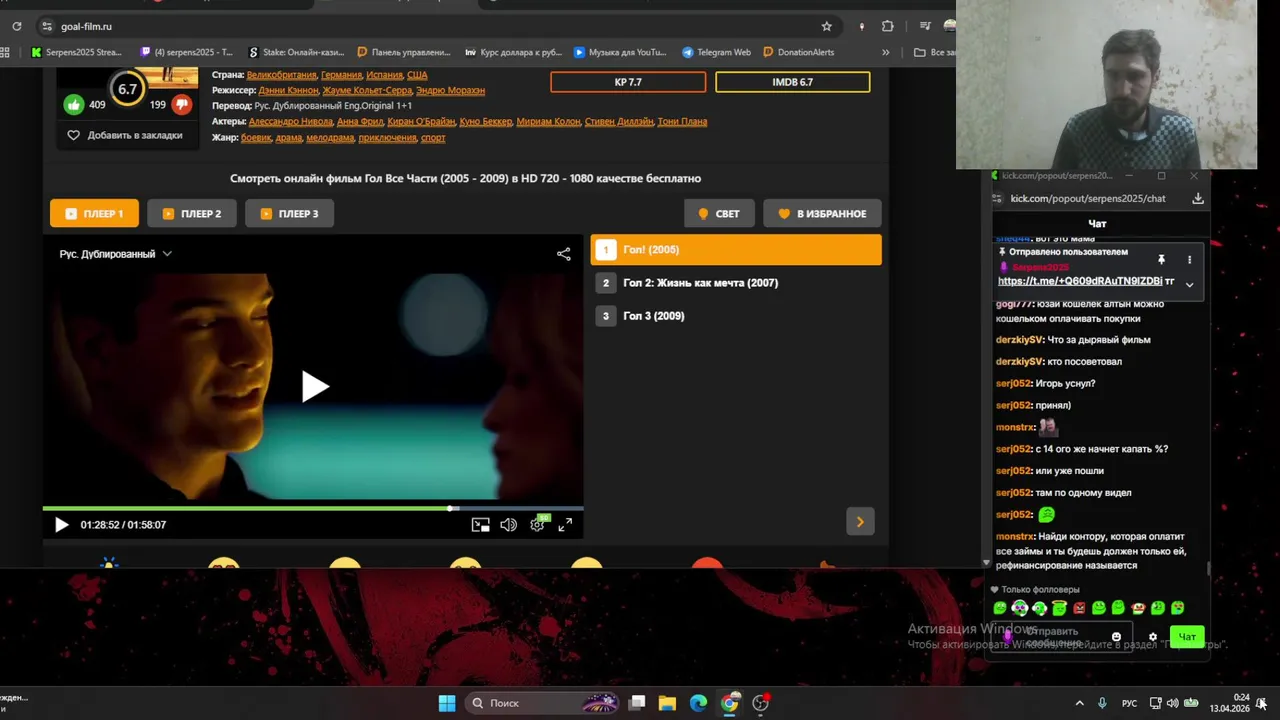The height and width of the screenshot is (720, 1280).
Task: Open the Великобритания country link
Action: [282, 75]
